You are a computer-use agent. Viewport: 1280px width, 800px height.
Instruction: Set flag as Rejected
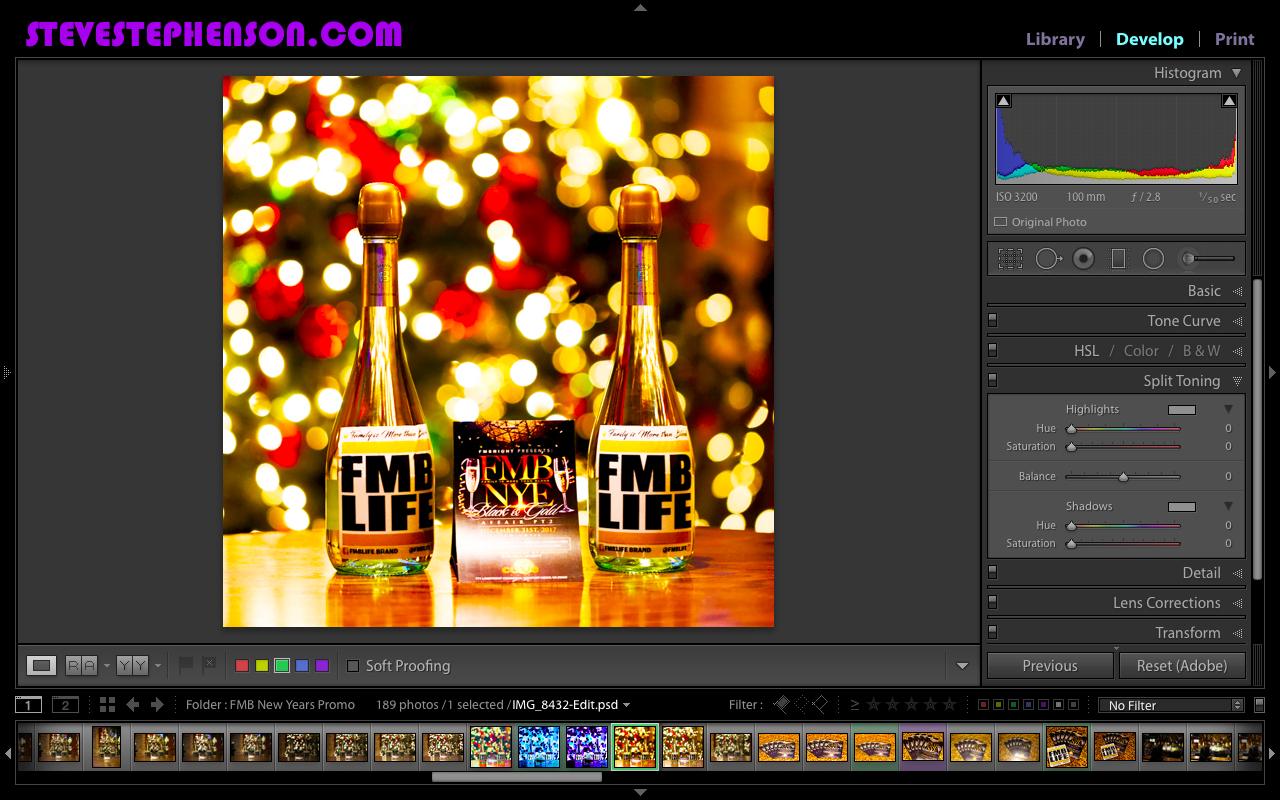208,664
